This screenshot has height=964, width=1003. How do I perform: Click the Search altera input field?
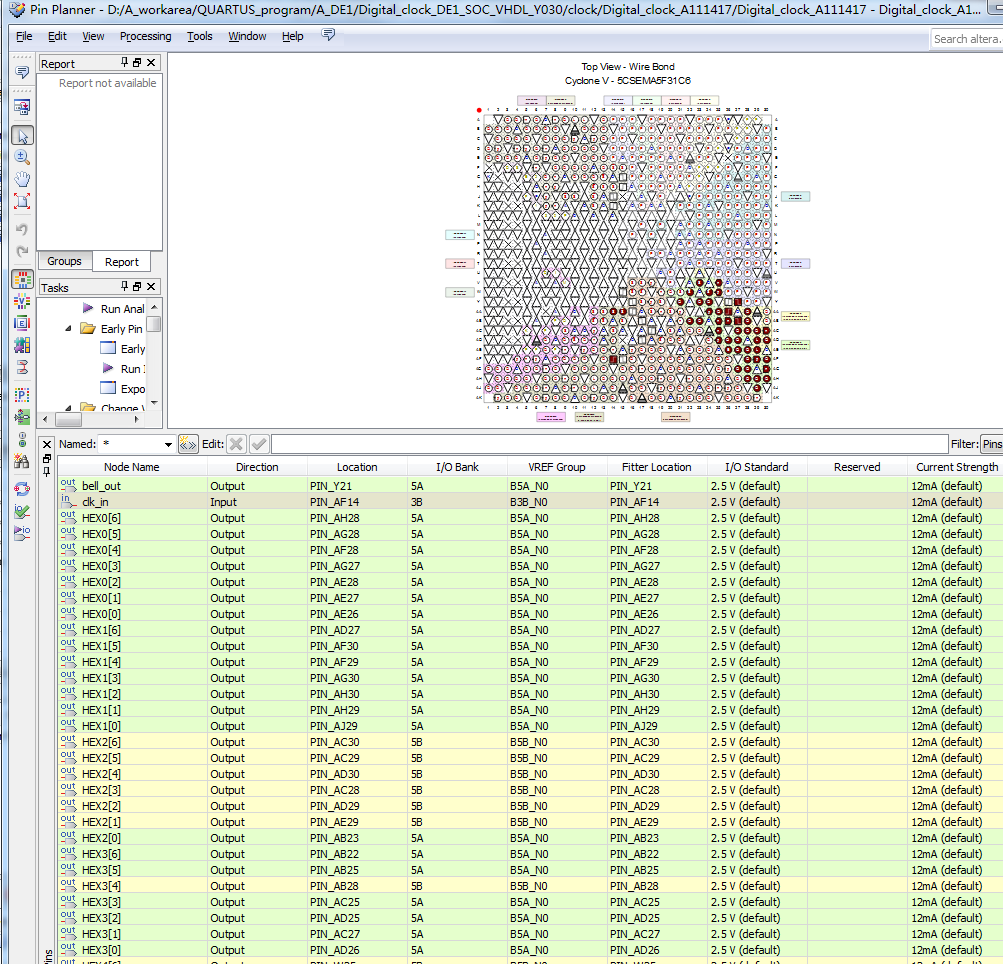967,39
